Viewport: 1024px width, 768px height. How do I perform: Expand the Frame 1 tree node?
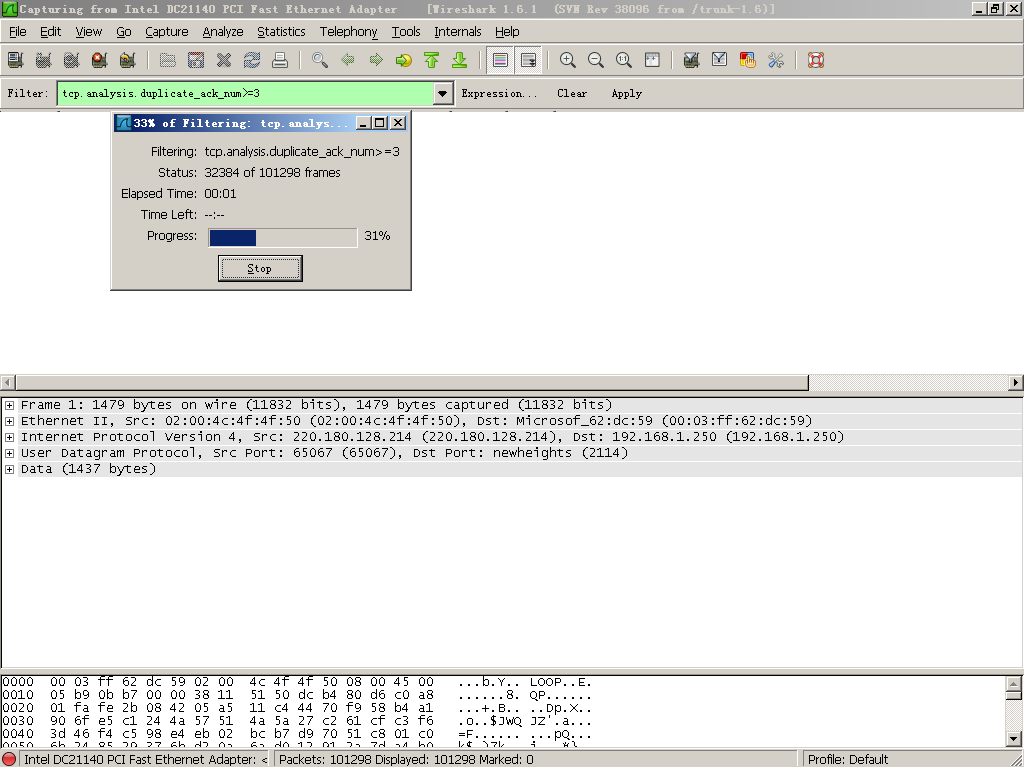pos(9,405)
